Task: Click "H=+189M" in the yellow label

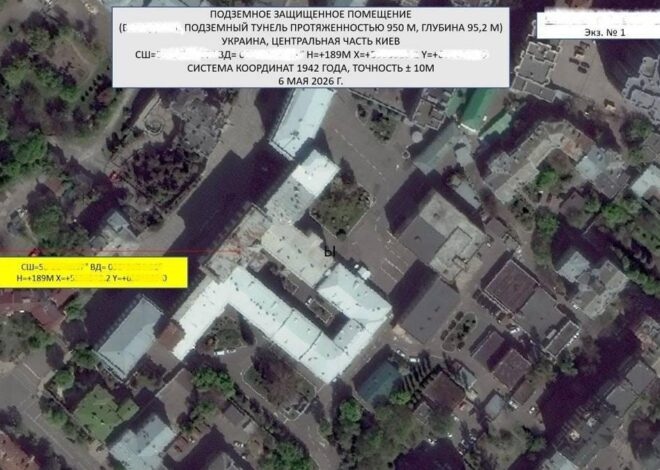Action: click(35, 278)
